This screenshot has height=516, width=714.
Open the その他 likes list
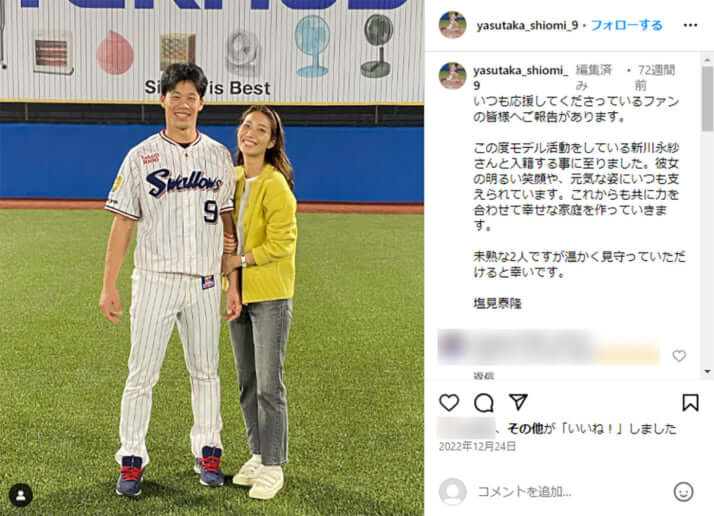coord(525,429)
